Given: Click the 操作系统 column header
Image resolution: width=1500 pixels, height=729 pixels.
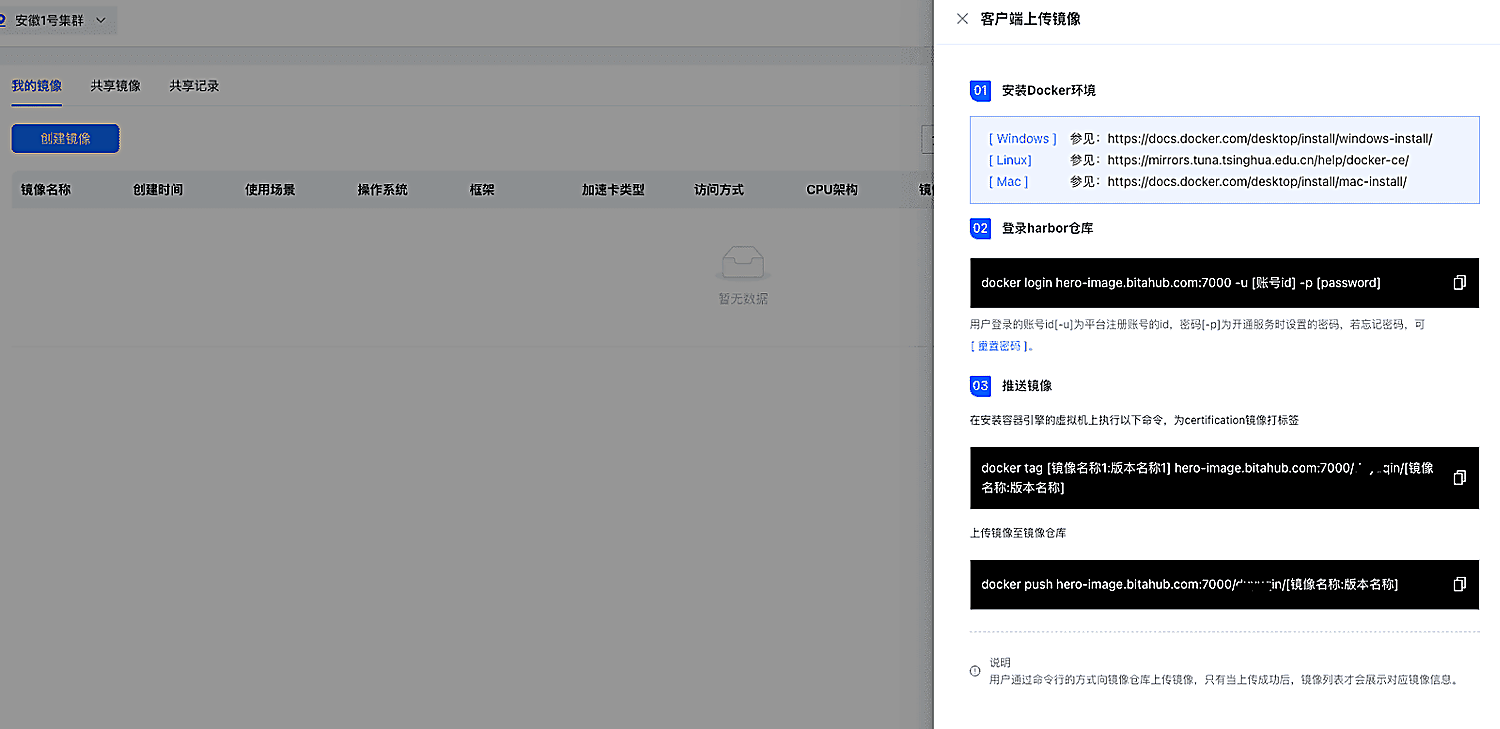Looking at the screenshot, I should click(x=383, y=189).
